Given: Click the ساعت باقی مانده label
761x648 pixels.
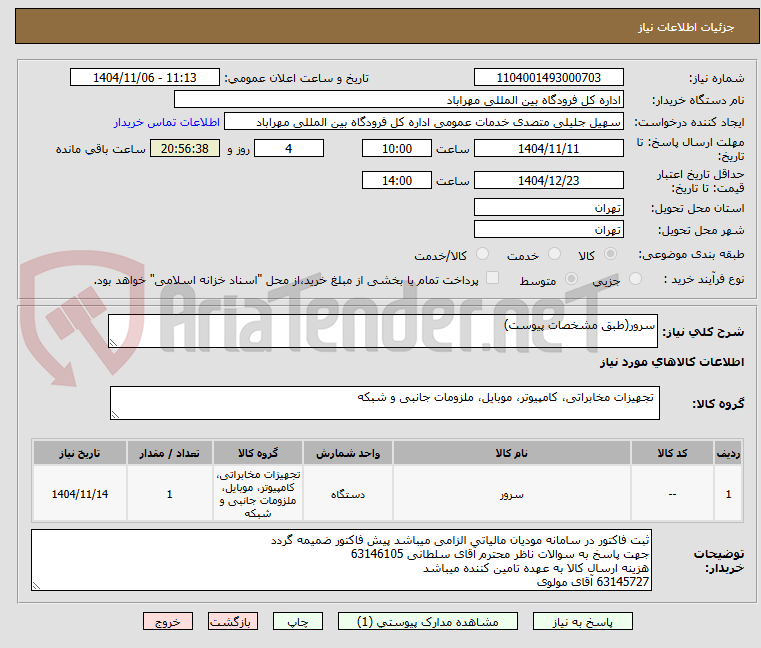Looking at the screenshot, I should click(x=100, y=149).
